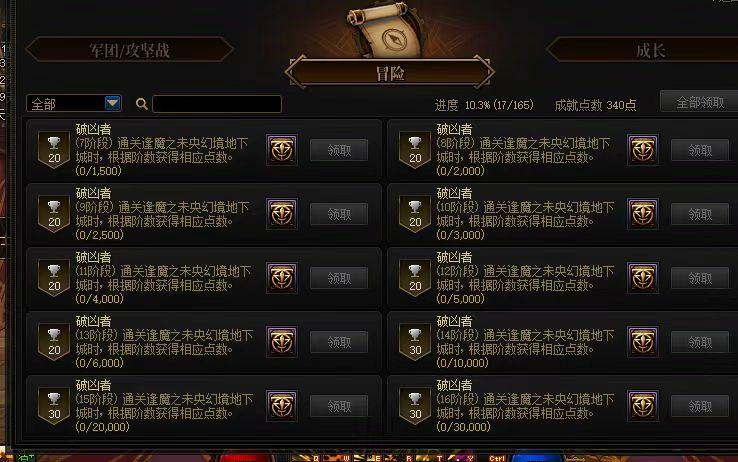Click the trophy badge on the 14阶段 achievement
The image size is (738, 462).
pyautogui.click(x=415, y=342)
